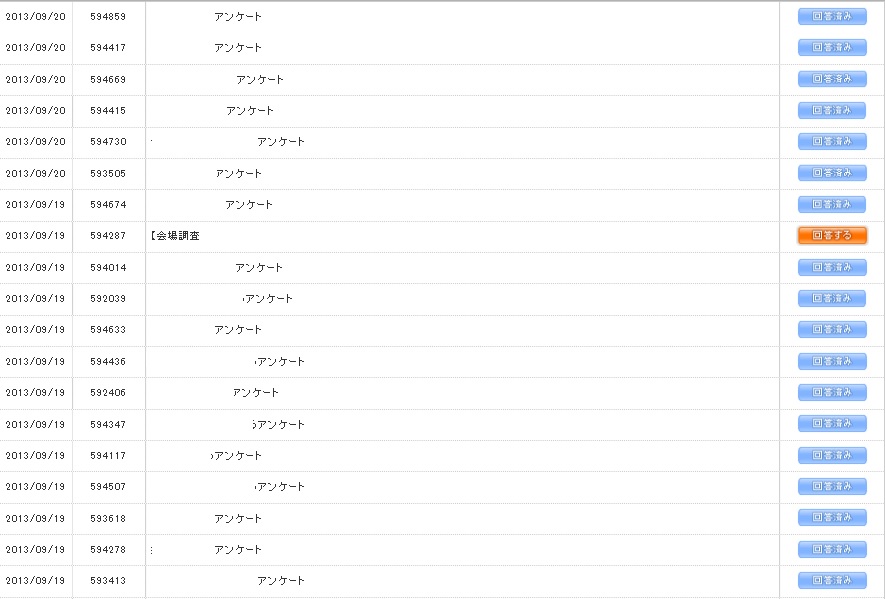885x599 pixels.
Task: Click 回答済み button for survey 594278
Action: point(832,549)
